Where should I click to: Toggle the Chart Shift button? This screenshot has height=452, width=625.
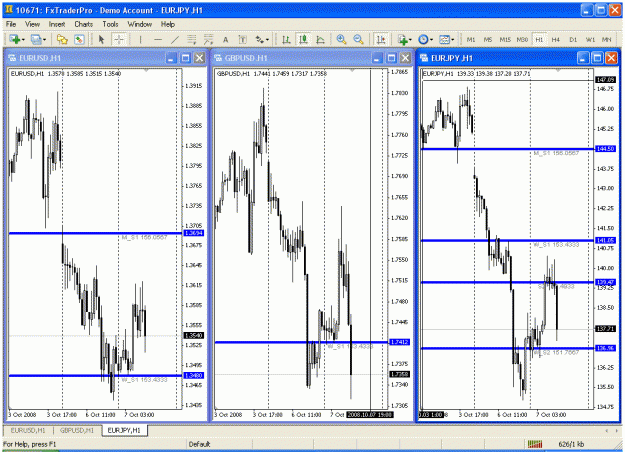[x=381, y=39]
